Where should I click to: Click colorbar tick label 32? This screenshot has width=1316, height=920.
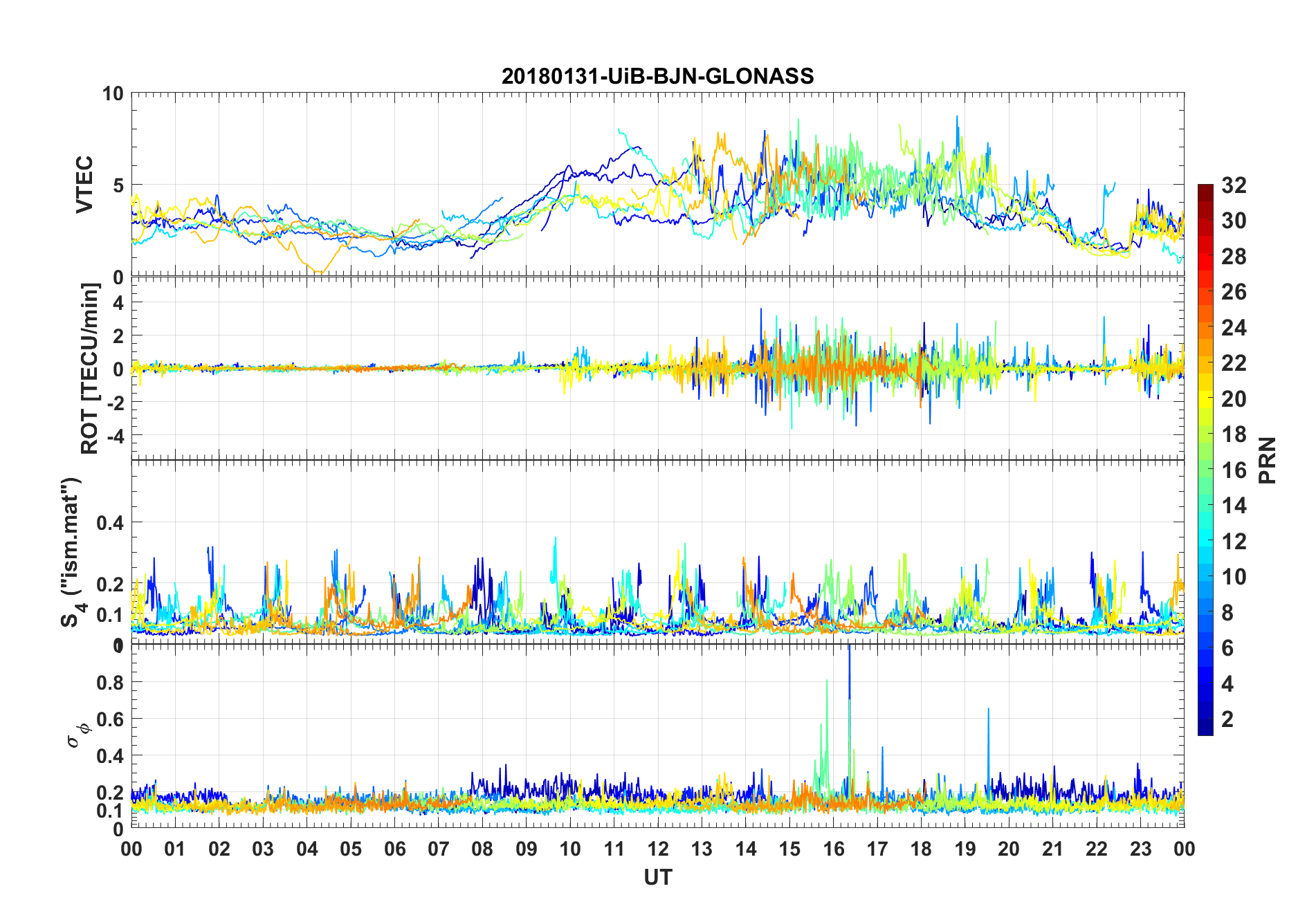click(1234, 185)
